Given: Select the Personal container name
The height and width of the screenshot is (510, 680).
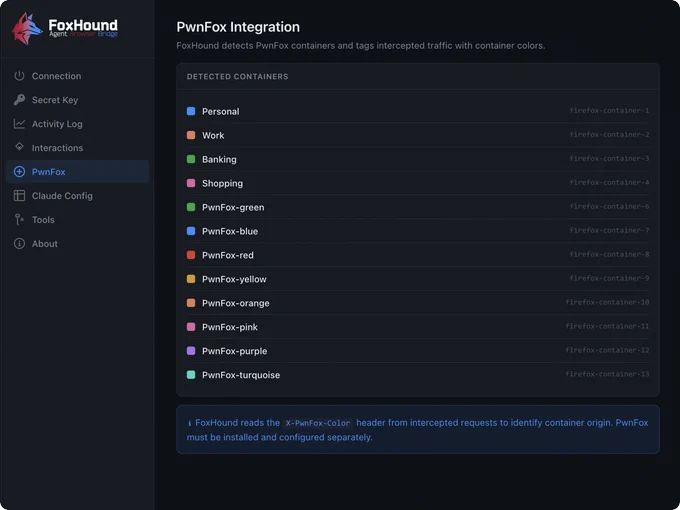Looking at the screenshot, I should (x=220, y=111).
